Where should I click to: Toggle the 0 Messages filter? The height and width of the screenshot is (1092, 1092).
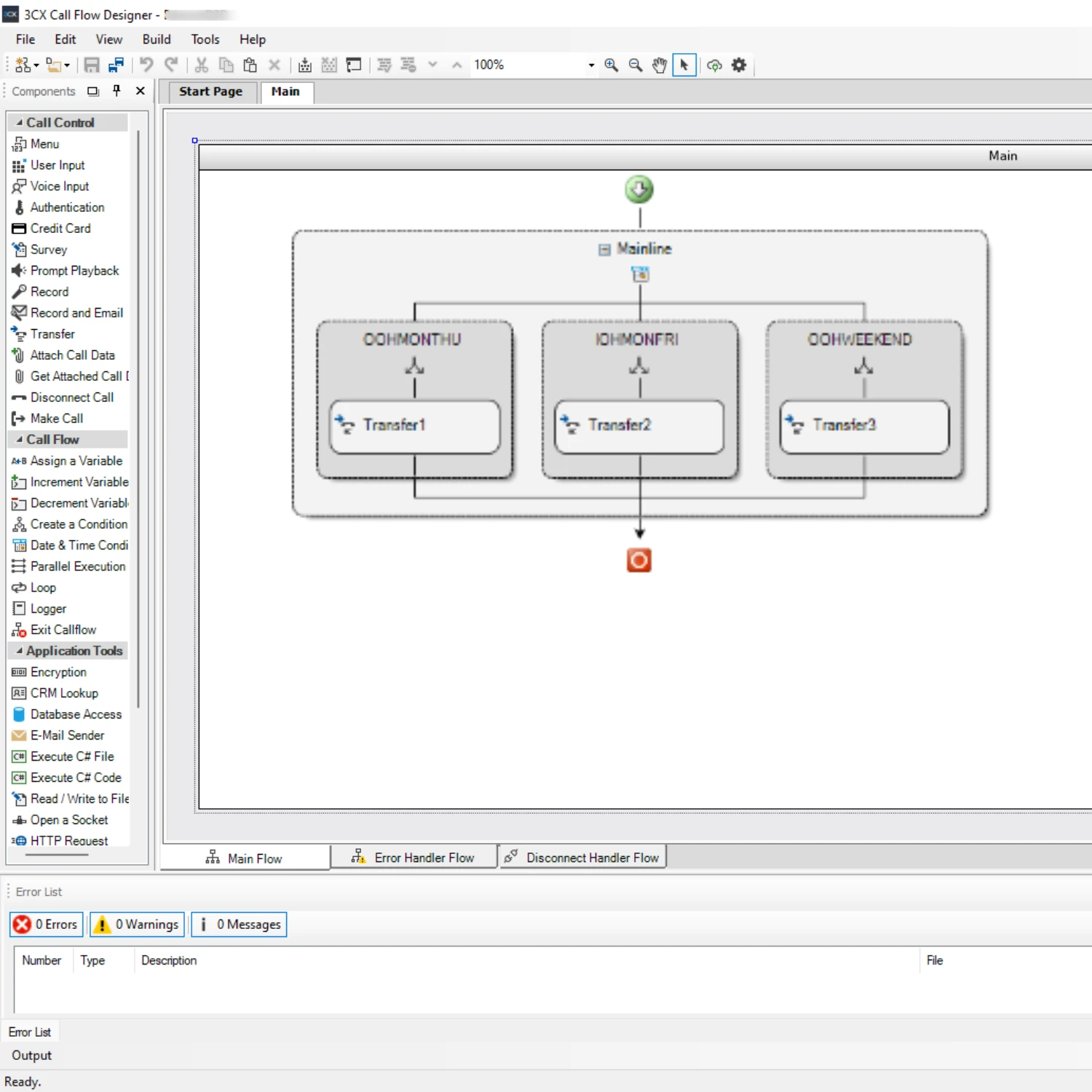click(239, 925)
